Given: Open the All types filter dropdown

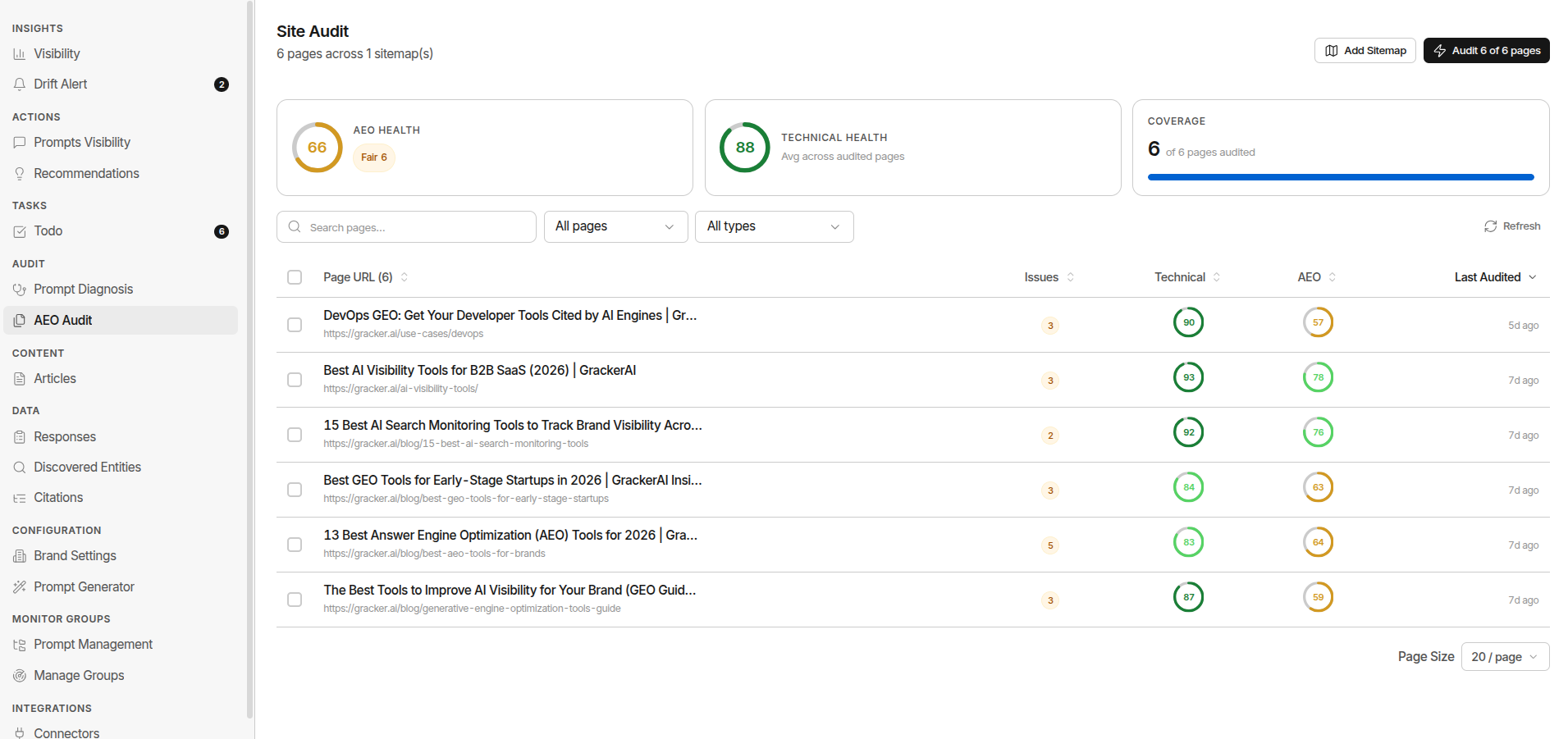Looking at the screenshot, I should coord(775,226).
